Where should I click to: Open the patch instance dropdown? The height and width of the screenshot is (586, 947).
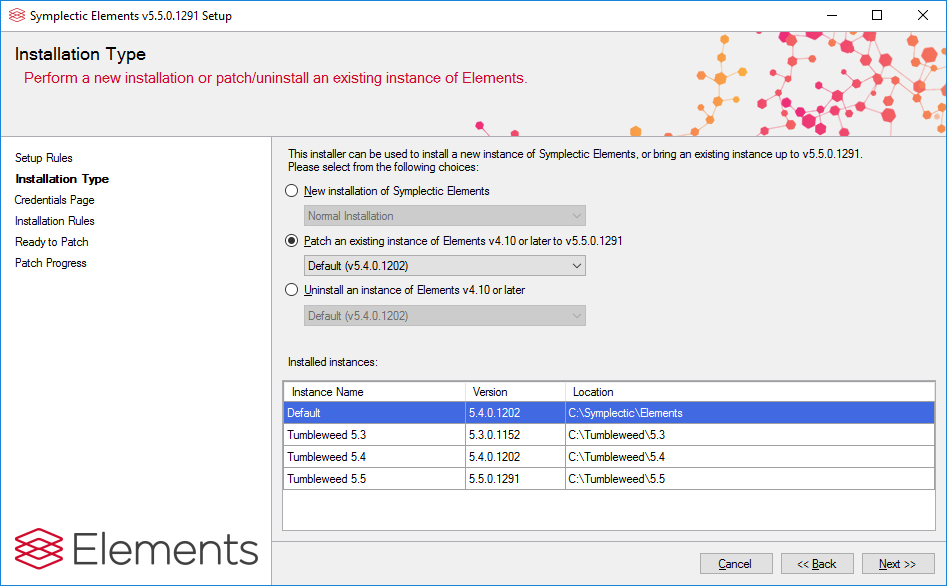pyautogui.click(x=445, y=266)
